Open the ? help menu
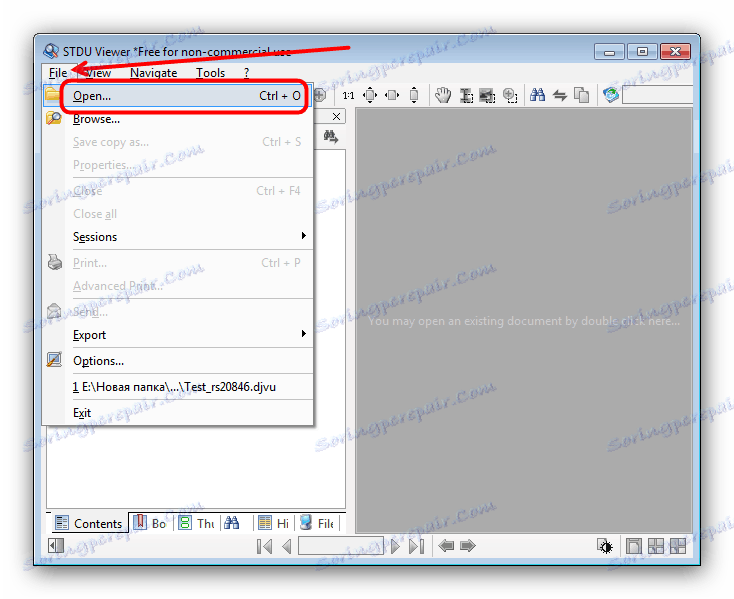This screenshot has height=599, width=734. coord(246,73)
